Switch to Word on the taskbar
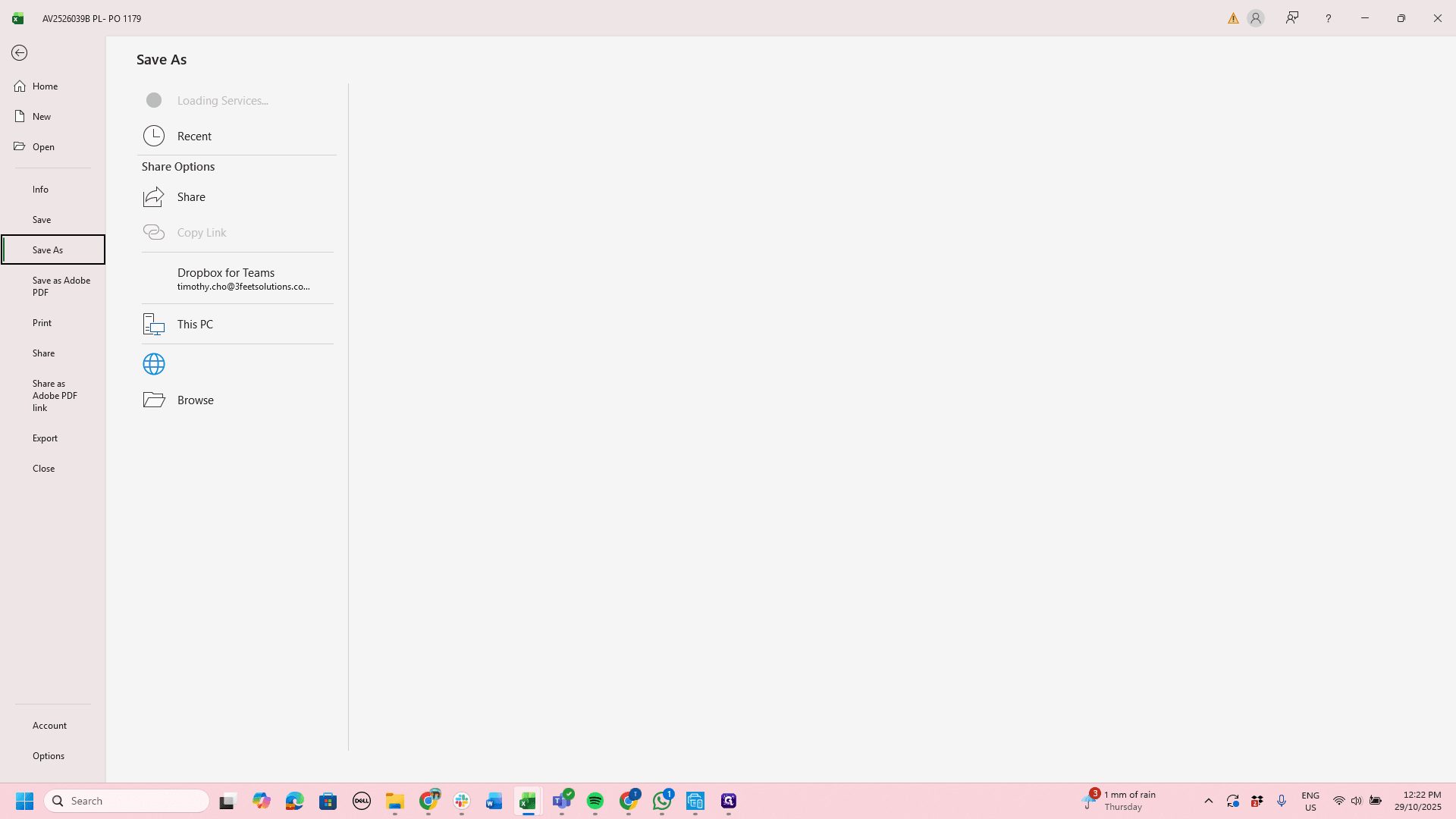This screenshot has height=819, width=1456. point(494,802)
